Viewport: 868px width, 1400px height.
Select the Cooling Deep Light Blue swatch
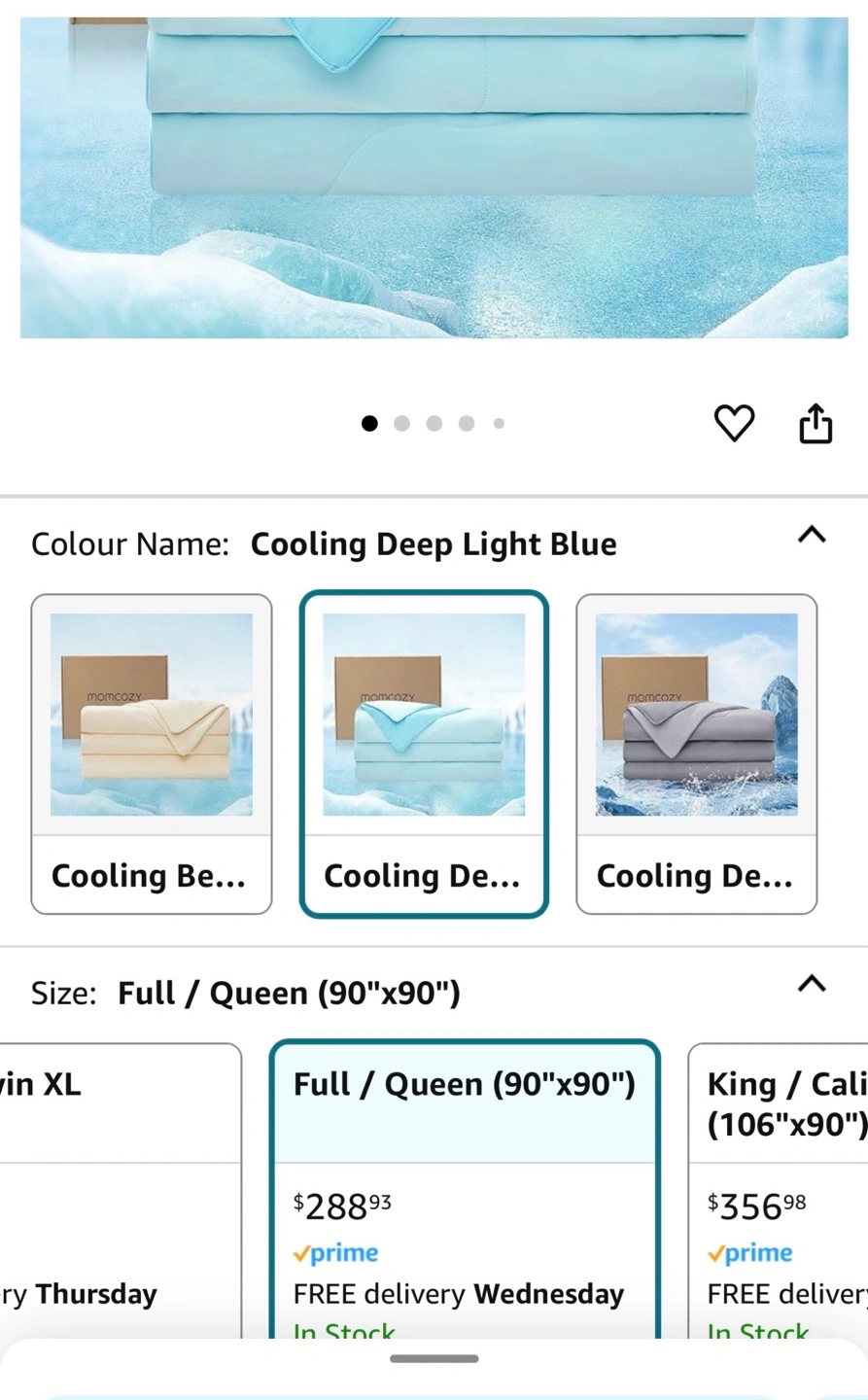(424, 753)
